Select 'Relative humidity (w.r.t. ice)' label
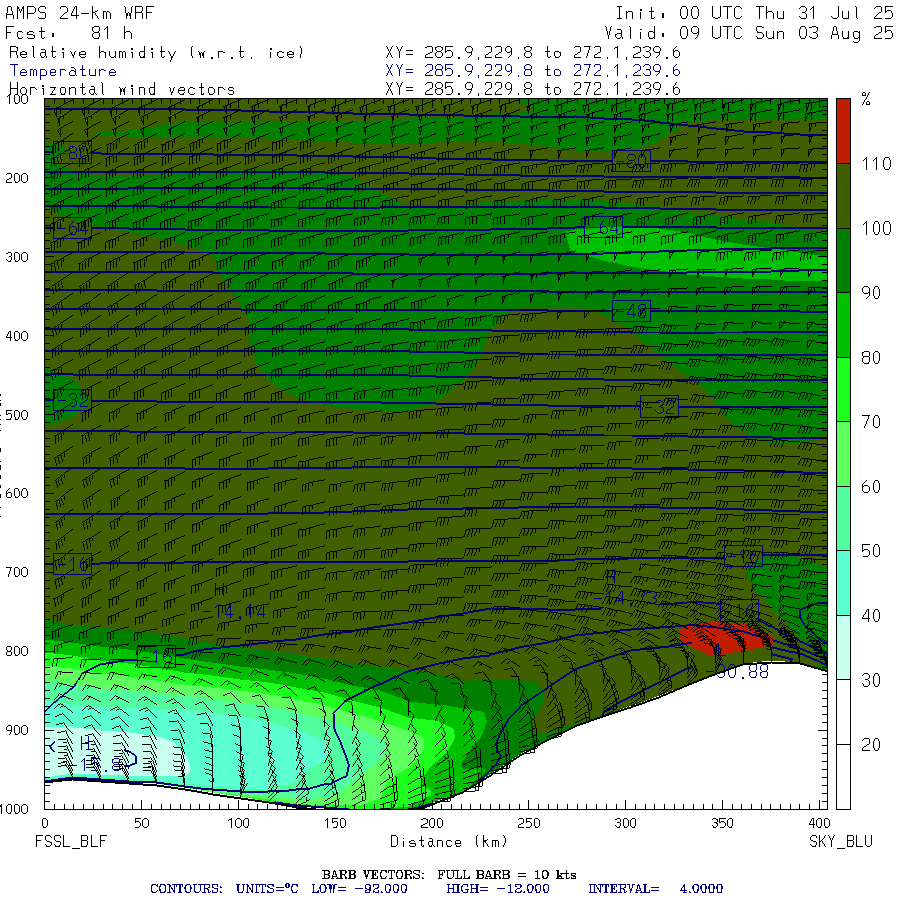This screenshot has height=900, width=900. [156, 53]
